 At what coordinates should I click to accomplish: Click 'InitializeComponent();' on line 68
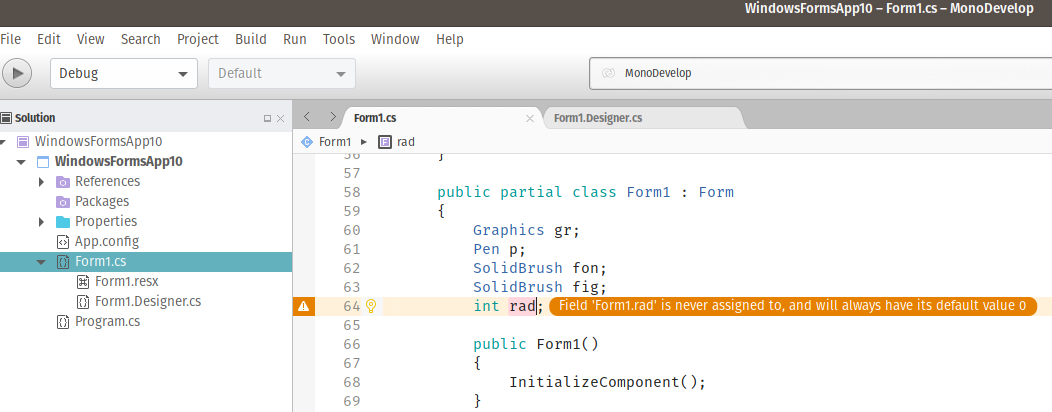(607, 382)
